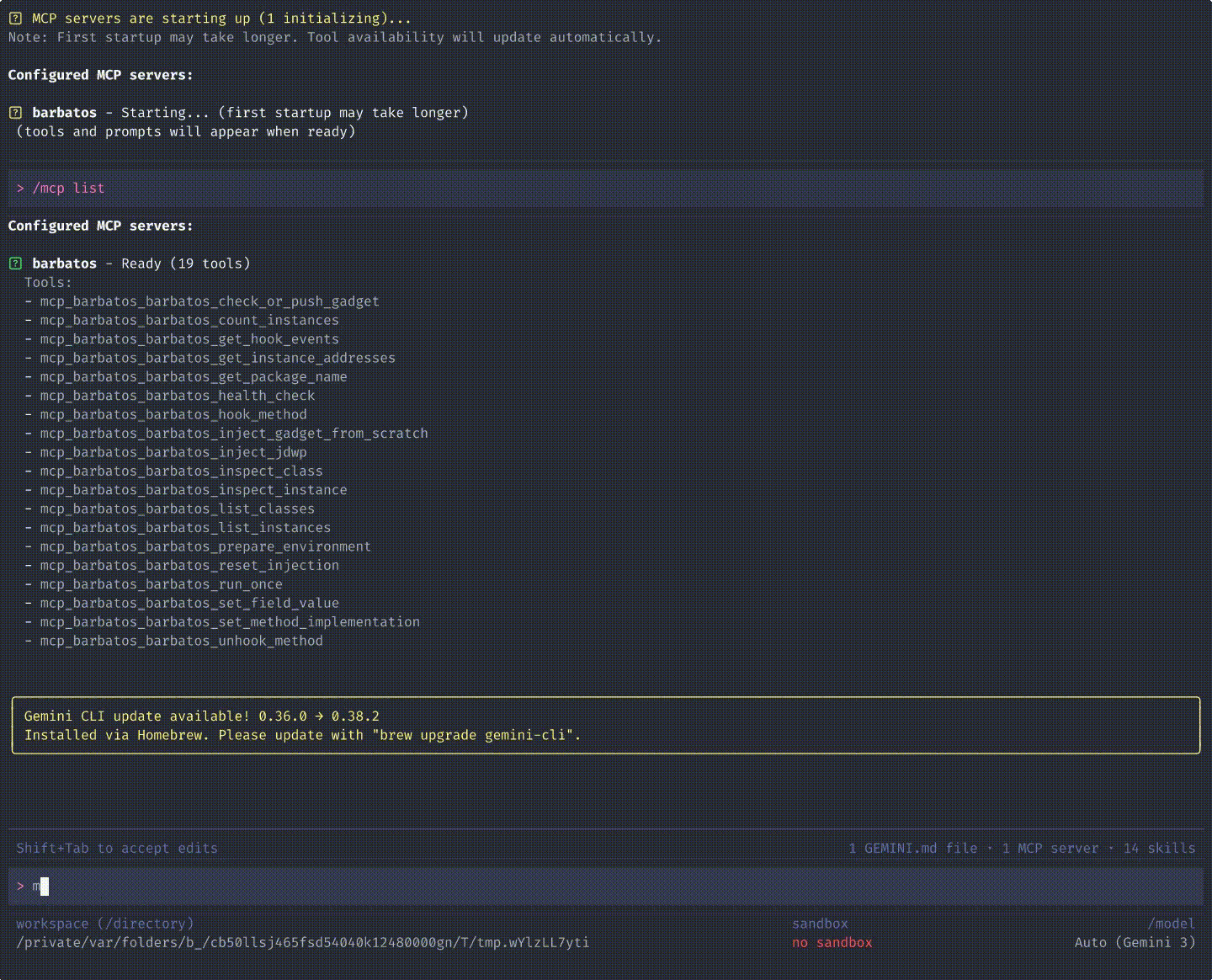
Task: Click 'Auto (Gemini 3)' model indicator
Action: 1135,942
